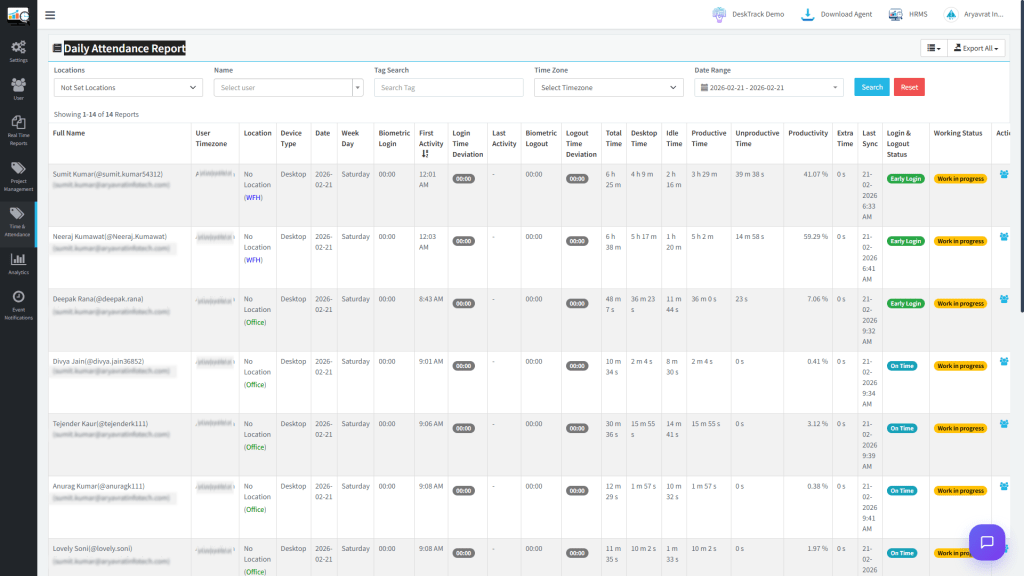This screenshot has height=576, width=1024.
Task: Open the Settings section in the sidebar
Action: coord(18,50)
